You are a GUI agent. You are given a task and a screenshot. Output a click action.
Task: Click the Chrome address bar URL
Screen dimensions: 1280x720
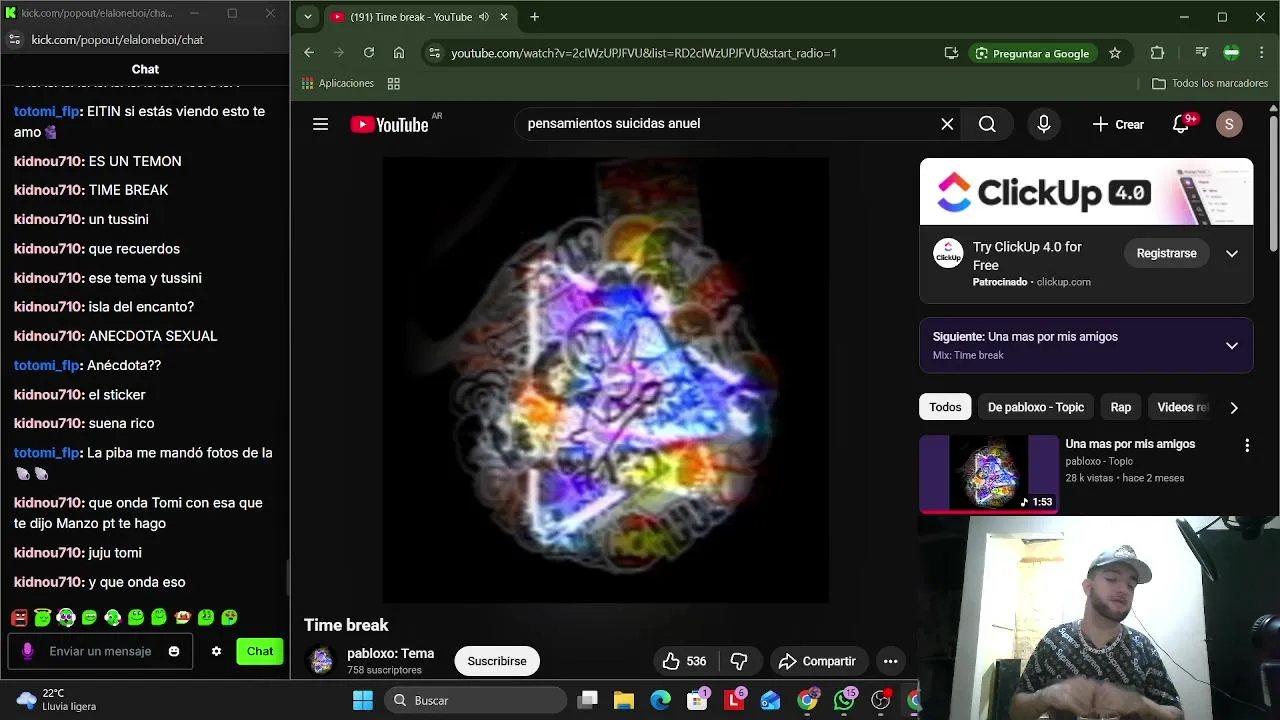[644, 53]
